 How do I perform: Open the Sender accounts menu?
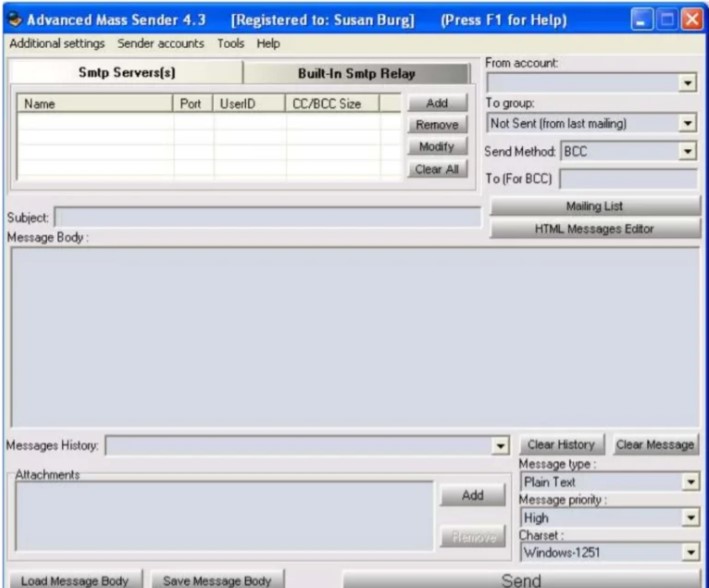(x=160, y=44)
